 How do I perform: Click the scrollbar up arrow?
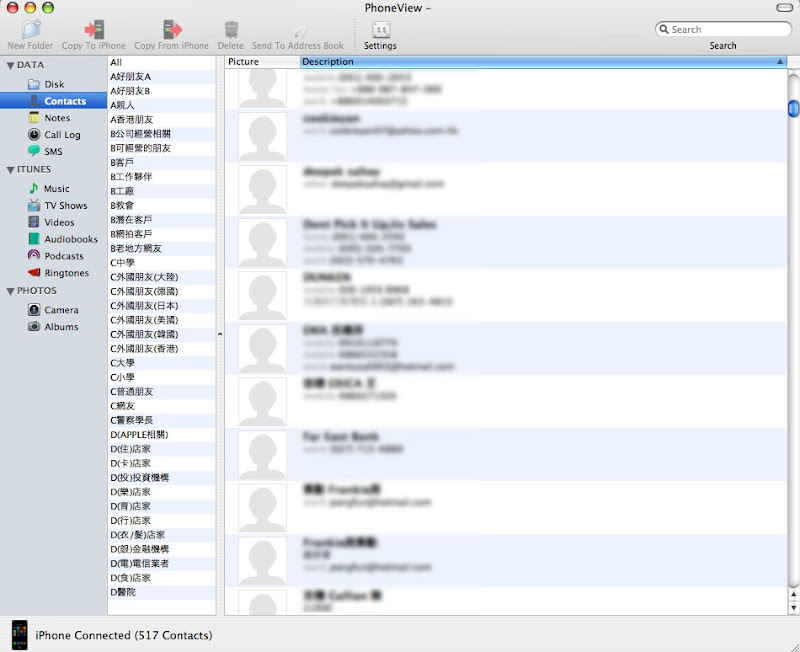point(793,594)
